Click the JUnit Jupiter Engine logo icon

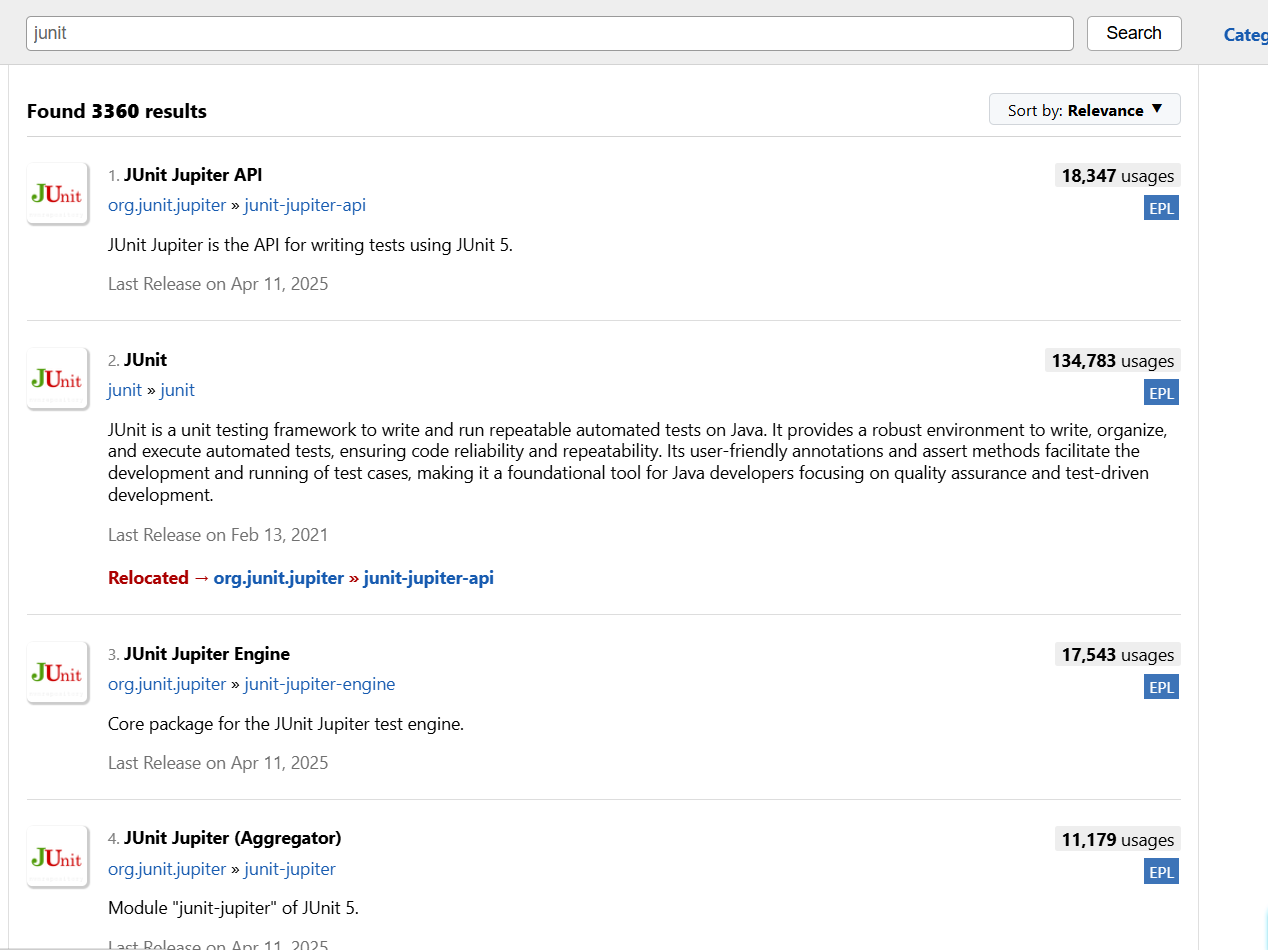(57, 672)
